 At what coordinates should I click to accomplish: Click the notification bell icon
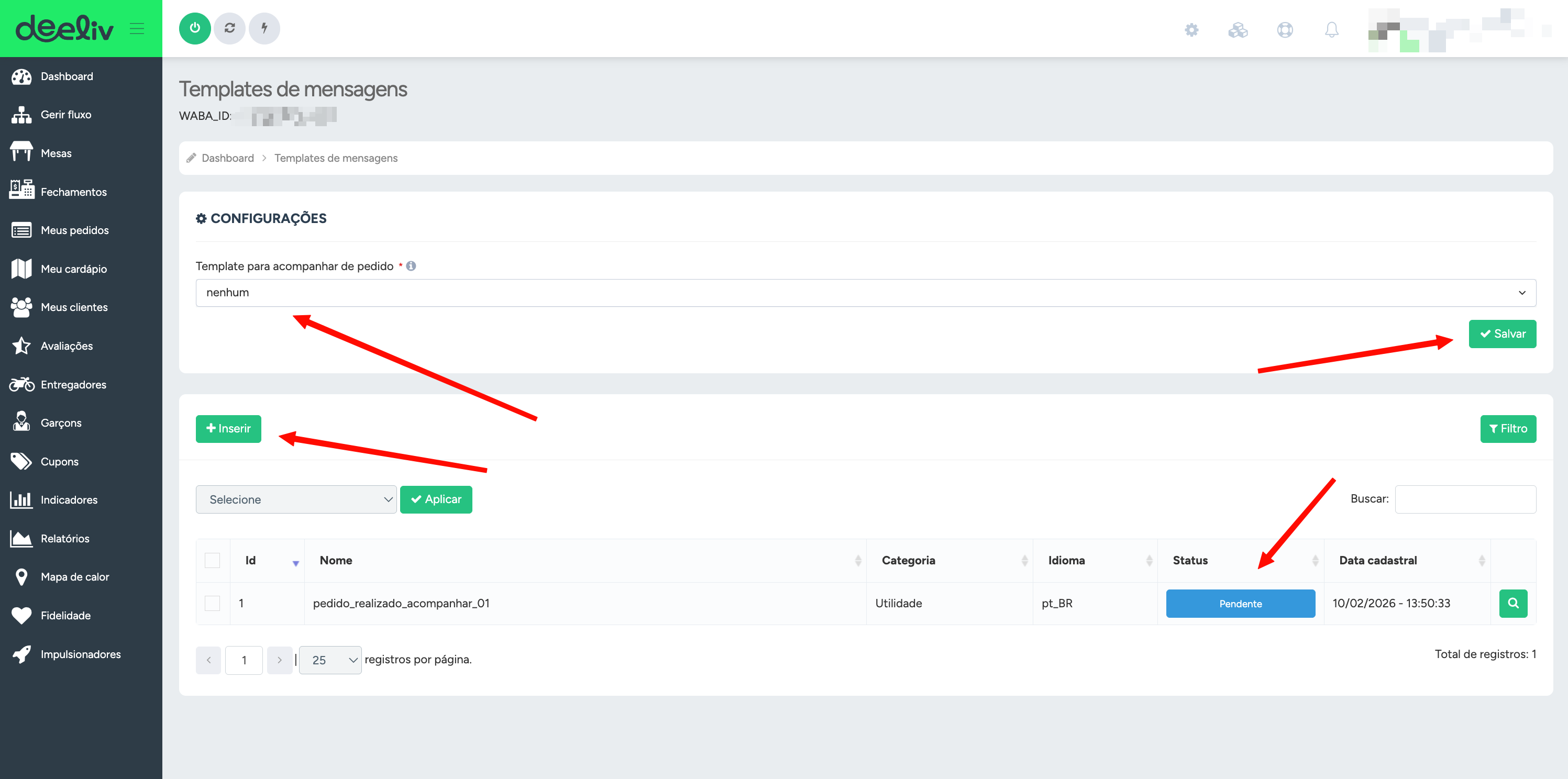click(x=1331, y=30)
